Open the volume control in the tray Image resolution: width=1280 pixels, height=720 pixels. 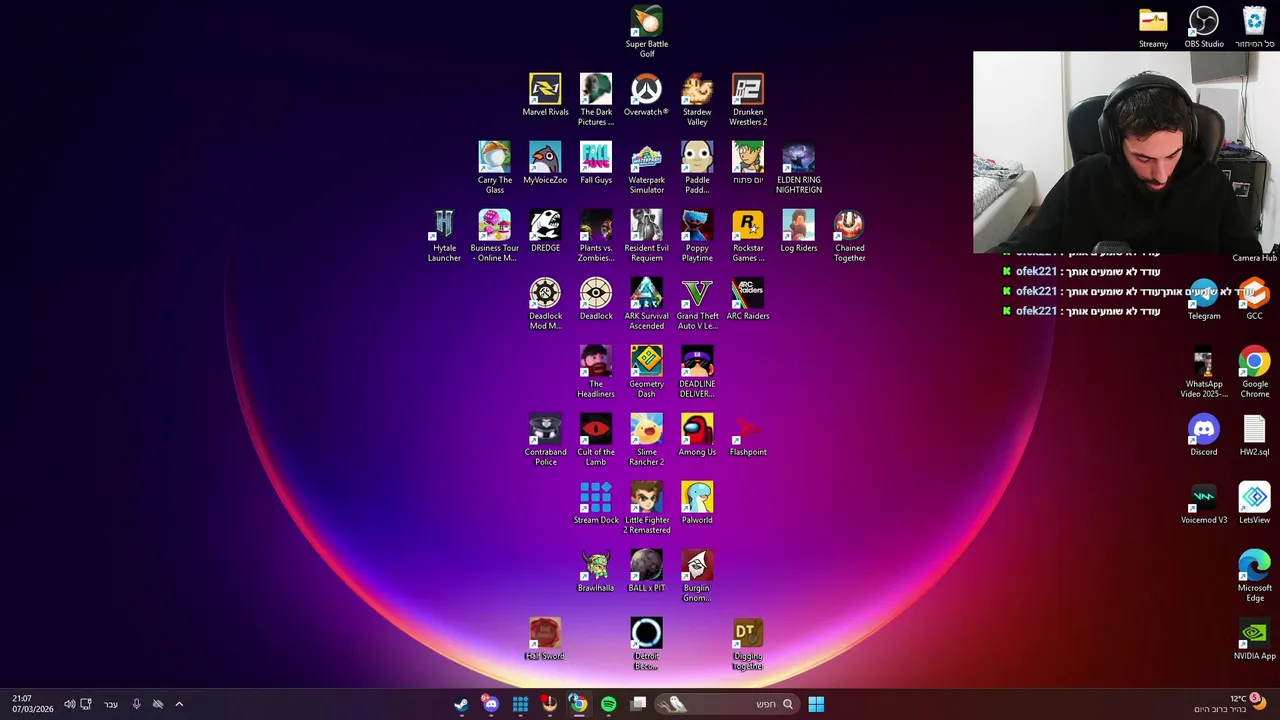tap(69, 704)
